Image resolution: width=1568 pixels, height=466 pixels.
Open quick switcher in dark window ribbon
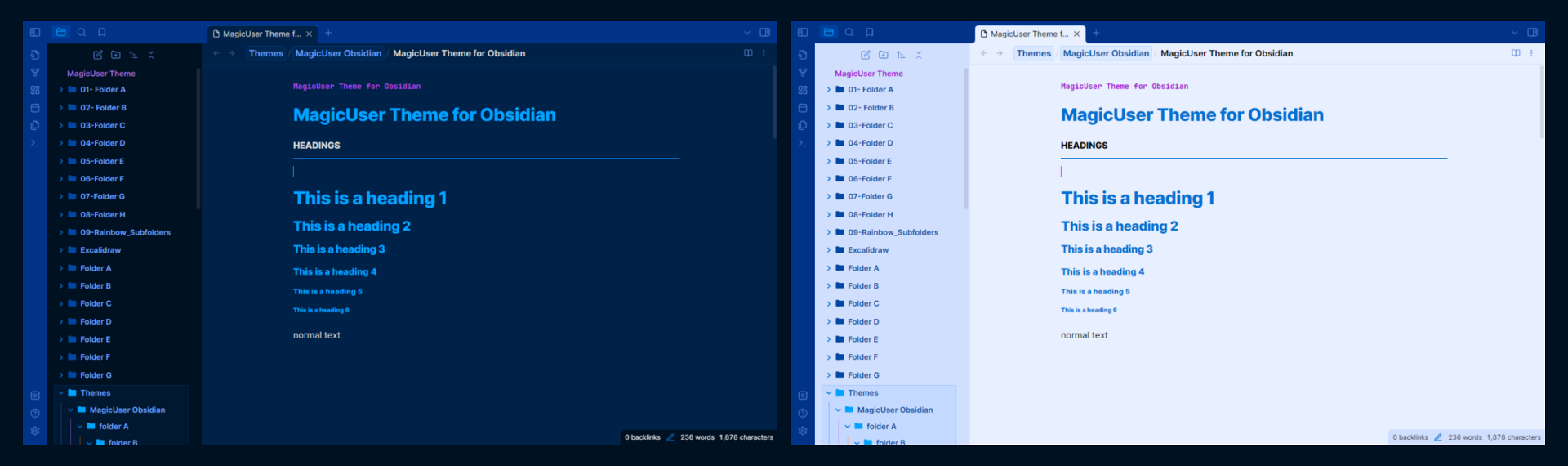click(x=35, y=55)
